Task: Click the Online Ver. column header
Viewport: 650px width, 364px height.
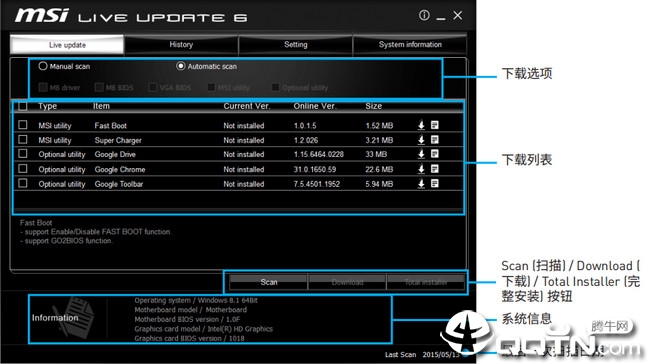Action: point(315,106)
